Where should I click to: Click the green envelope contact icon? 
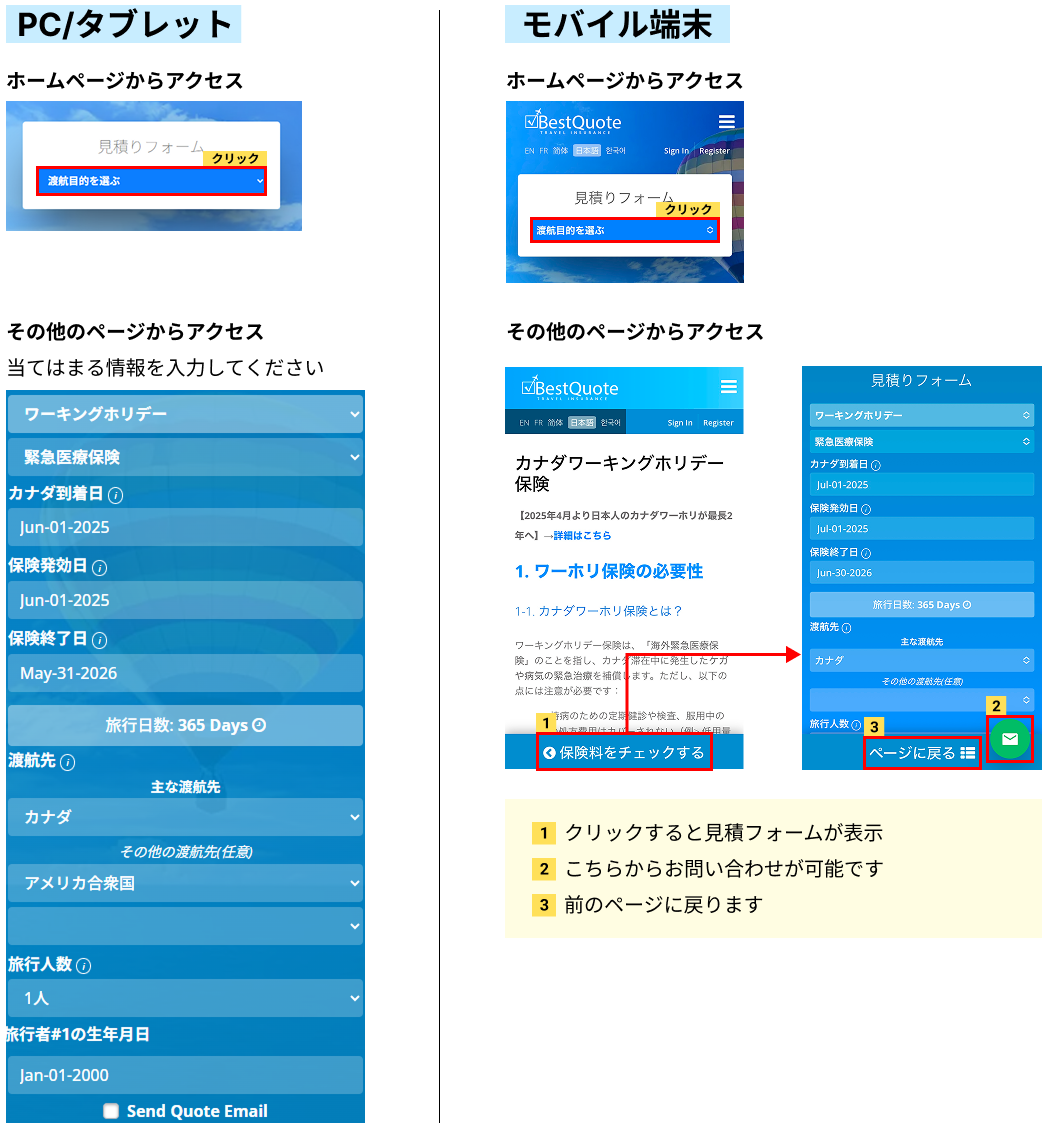tap(1009, 738)
